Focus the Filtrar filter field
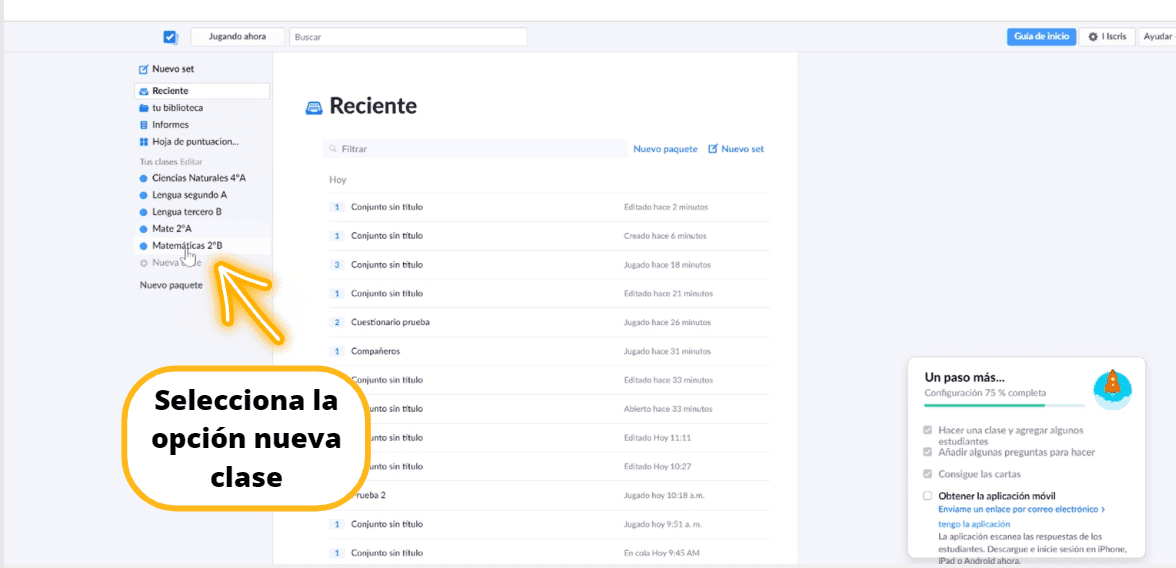This screenshot has height=568, width=1176. (x=475, y=149)
